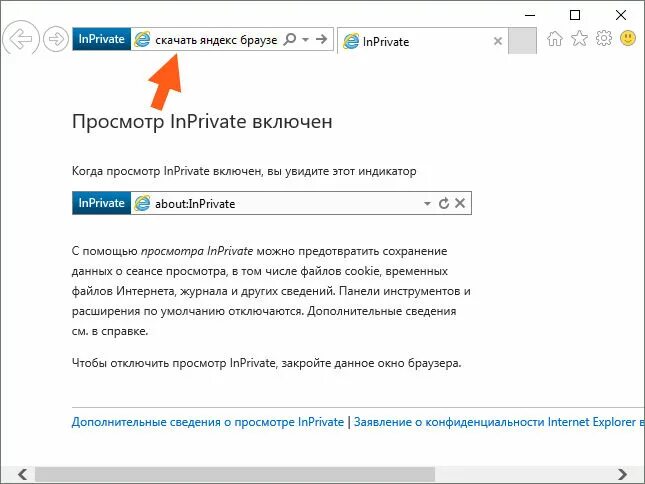Viewport: 645px width, 484px height.
Task: Maximize the browser window
Action: (x=575, y=15)
